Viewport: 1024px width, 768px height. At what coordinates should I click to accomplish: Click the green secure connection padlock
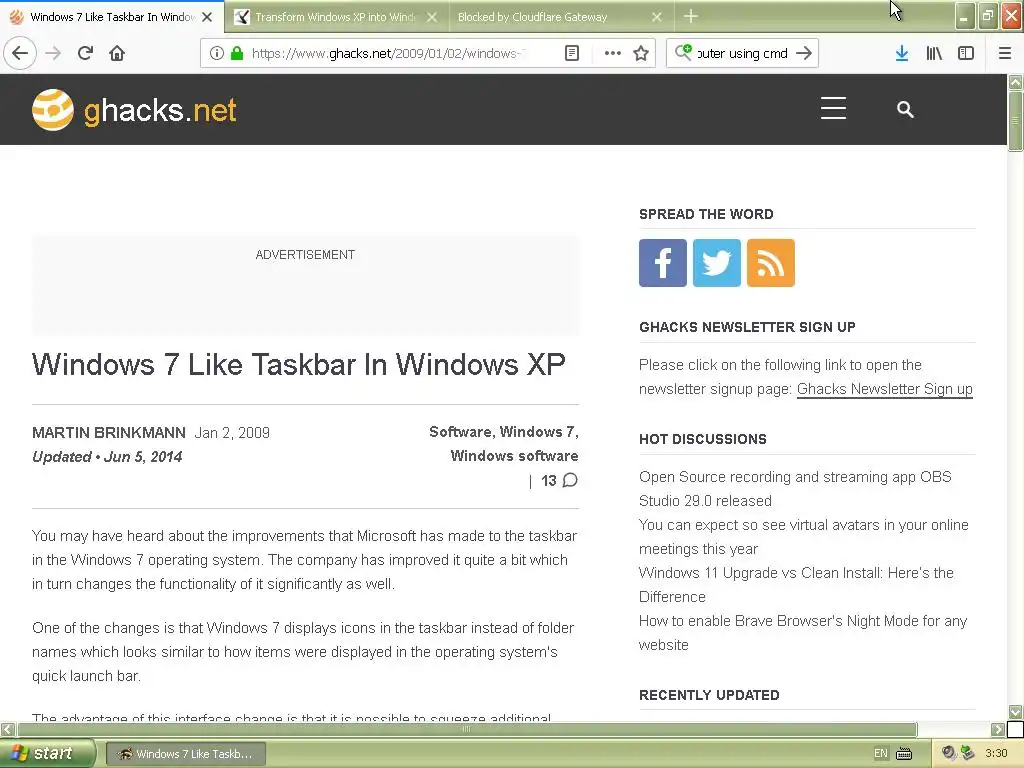tap(237, 53)
